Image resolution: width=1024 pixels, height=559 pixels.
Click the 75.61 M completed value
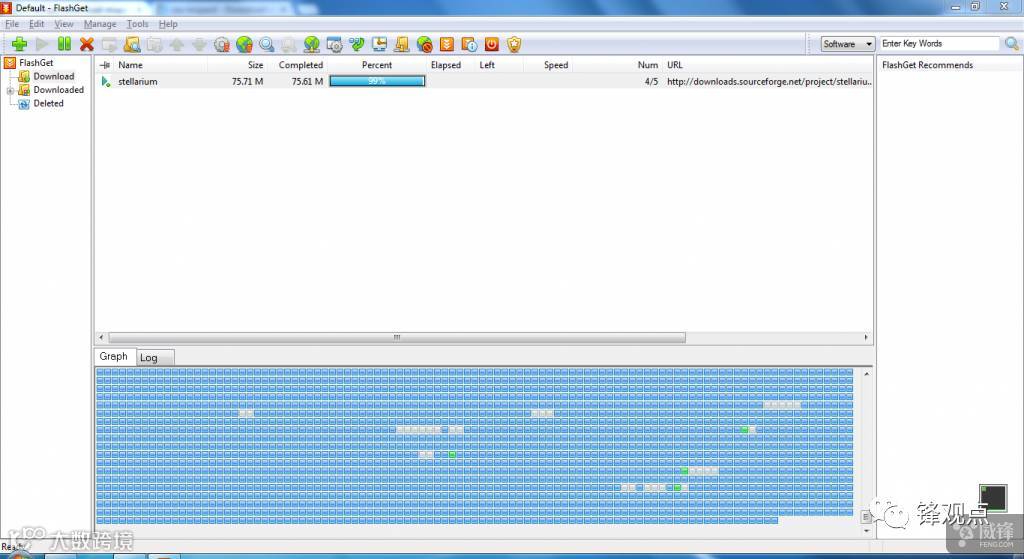[307, 82]
